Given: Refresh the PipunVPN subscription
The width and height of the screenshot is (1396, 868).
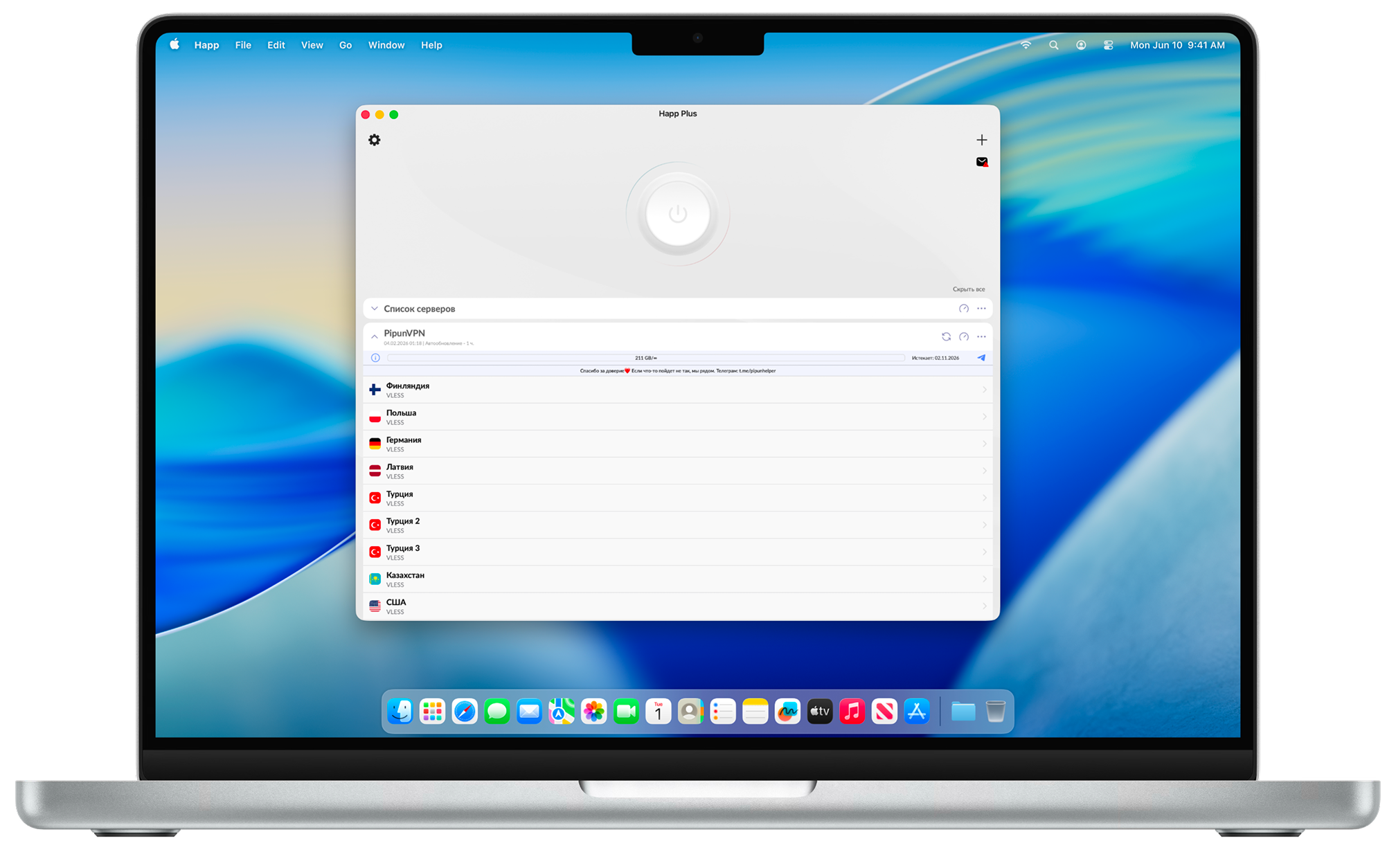Looking at the screenshot, I should click(946, 336).
